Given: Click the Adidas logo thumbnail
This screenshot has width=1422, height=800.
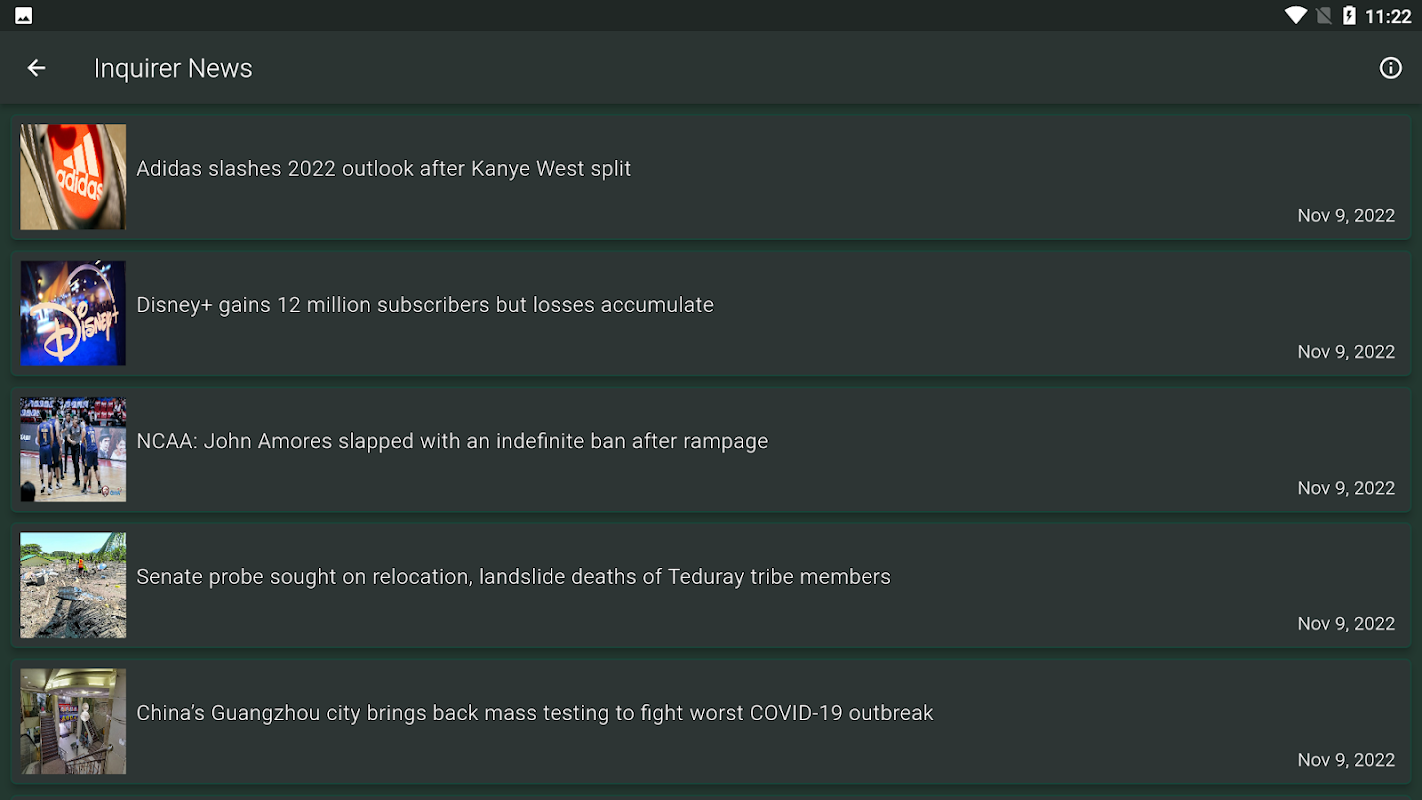Looking at the screenshot, I should coord(73,177).
